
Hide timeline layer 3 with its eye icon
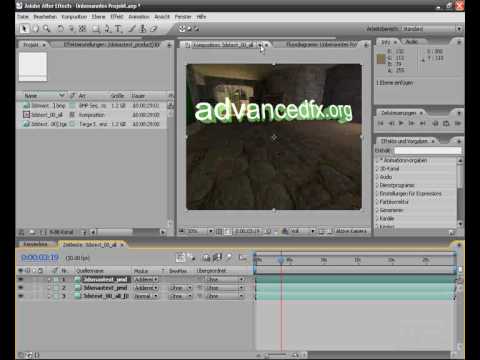pyautogui.click(x=21, y=296)
